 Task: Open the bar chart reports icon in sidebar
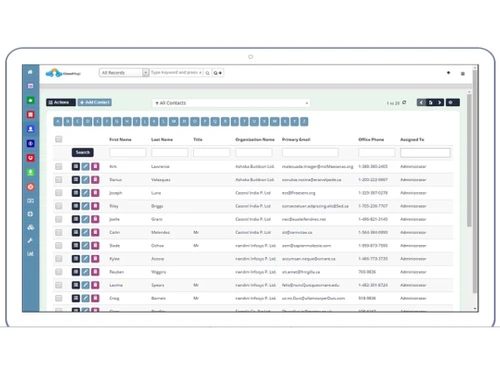(30, 254)
